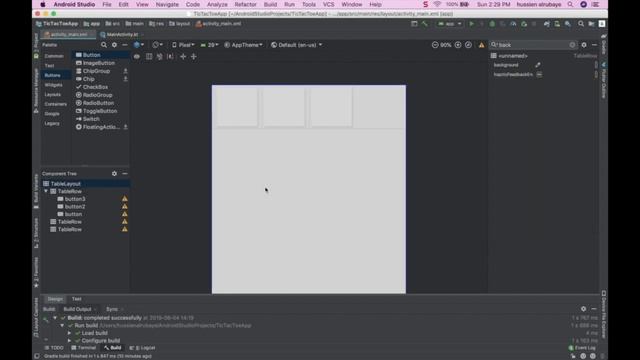
Task: Open Sync tab in Build panel
Action: (x=112, y=309)
